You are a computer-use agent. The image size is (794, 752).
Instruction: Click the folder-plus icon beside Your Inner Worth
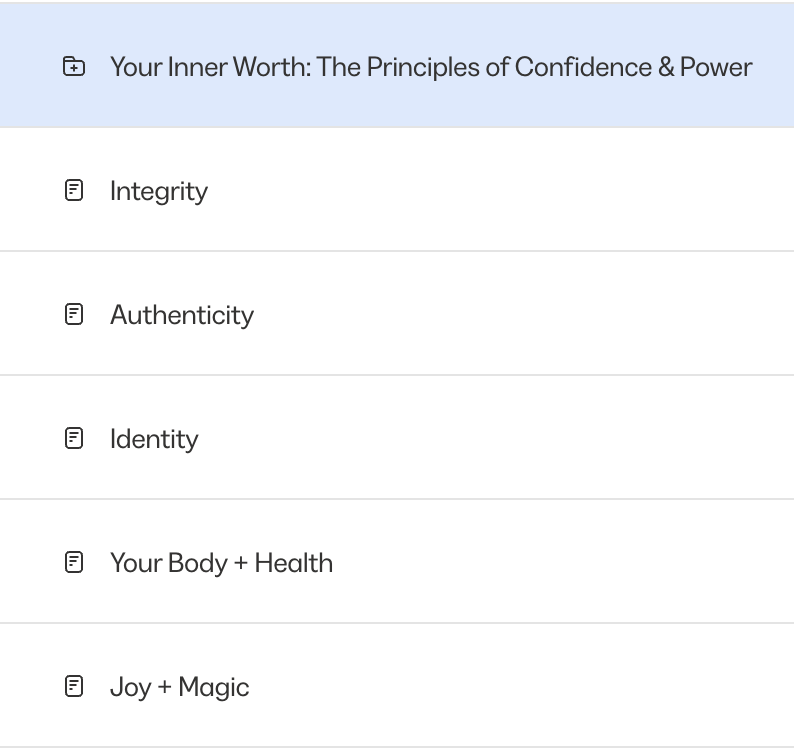pos(74,66)
